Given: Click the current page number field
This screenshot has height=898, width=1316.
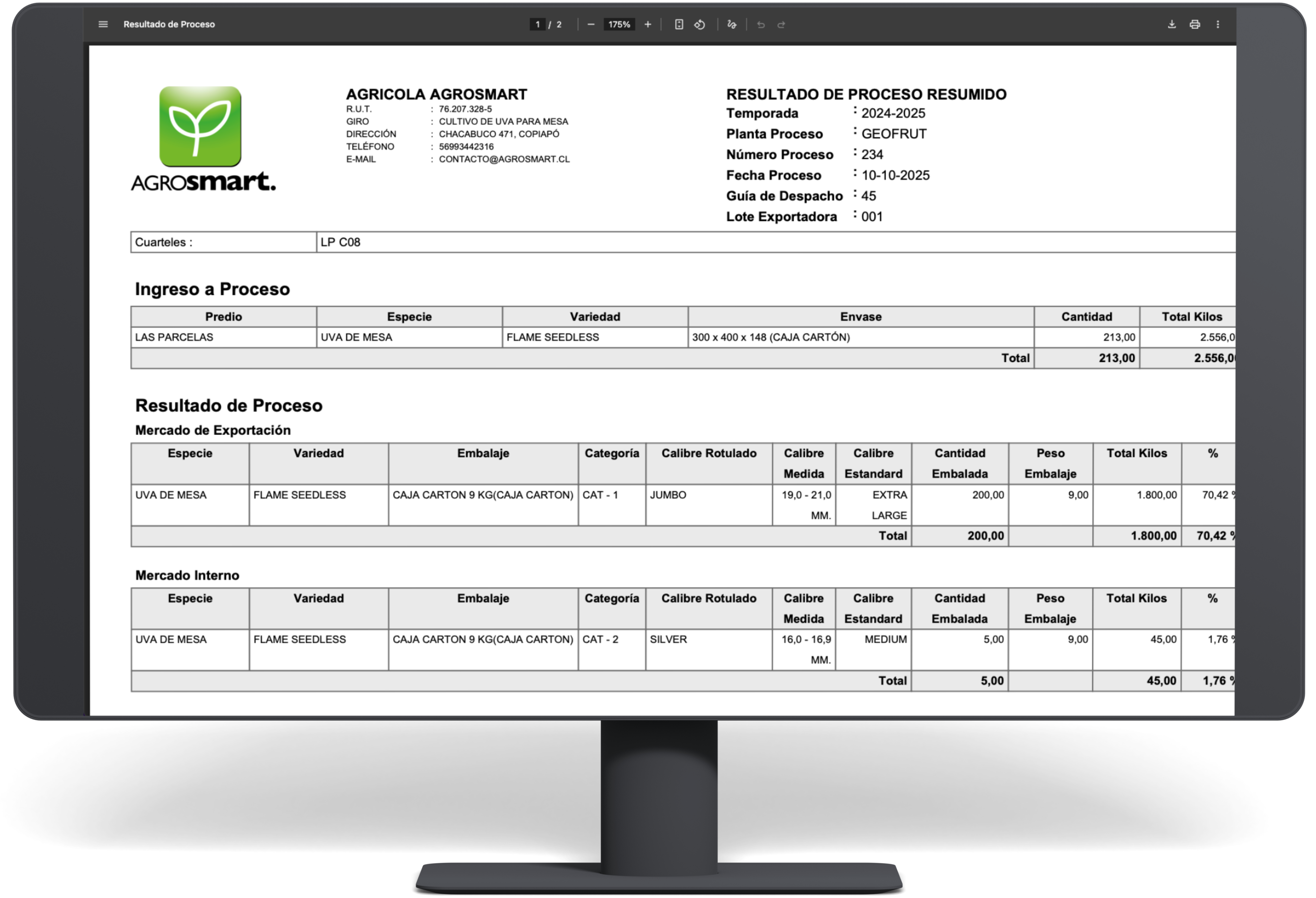Looking at the screenshot, I should pos(537,24).
